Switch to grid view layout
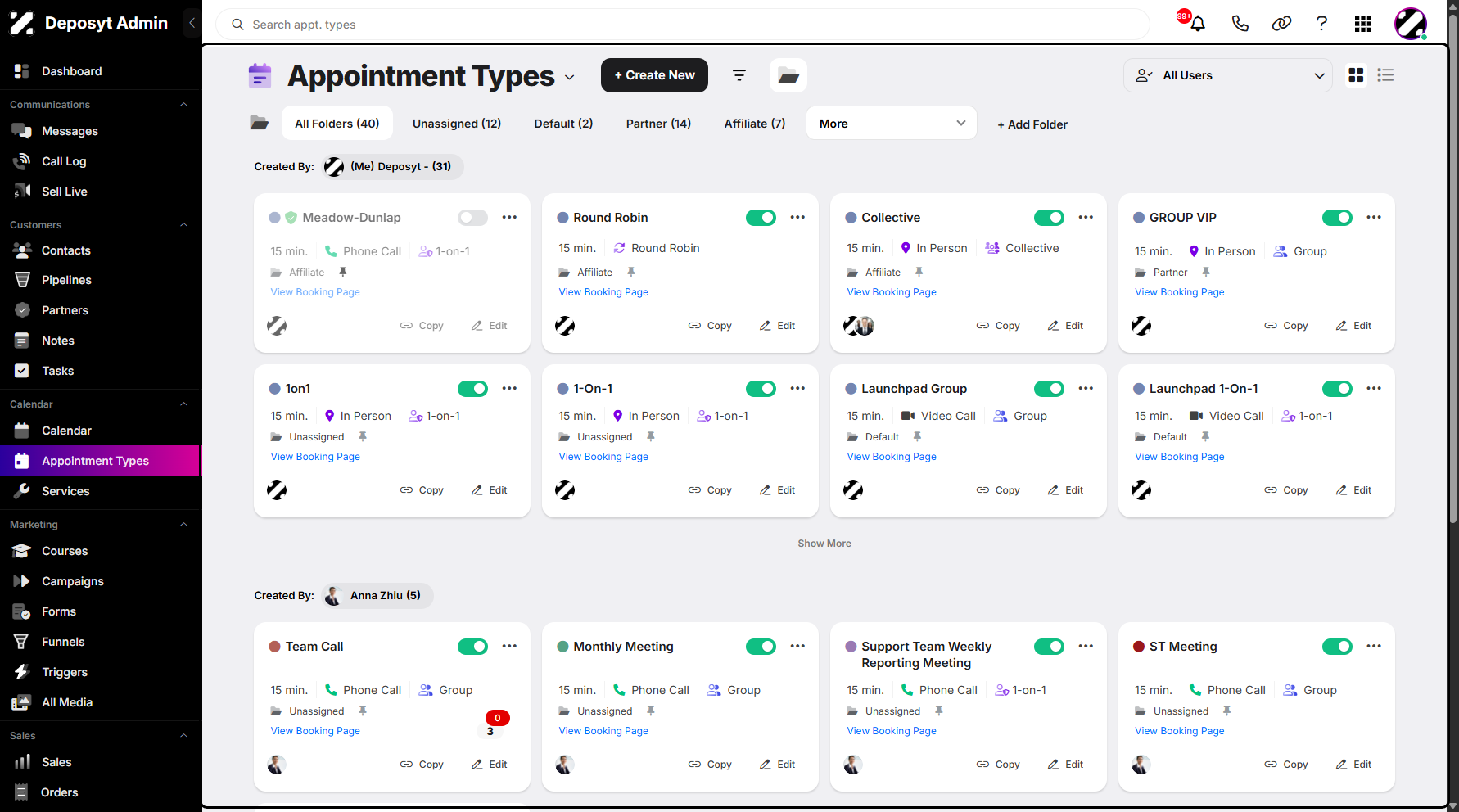The width and height of the screenshot is (1459, 812). (1356, 75)
